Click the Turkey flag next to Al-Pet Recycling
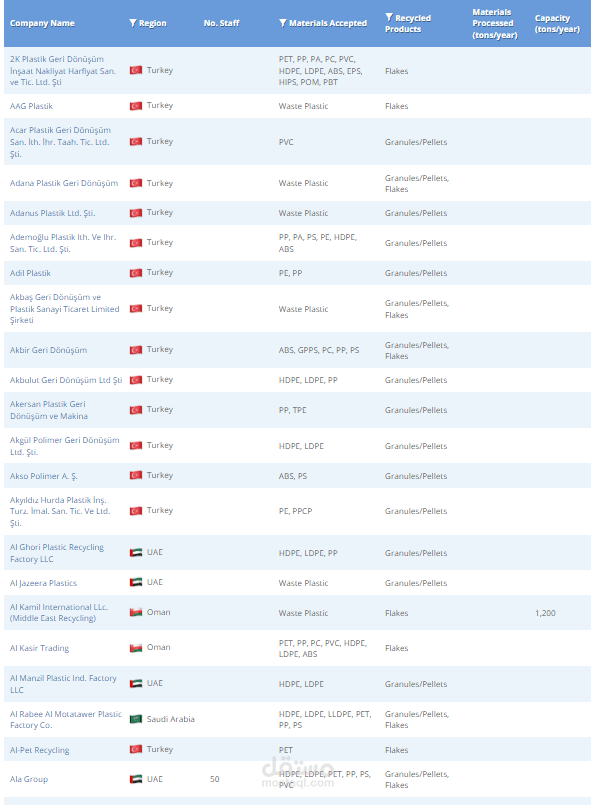Image resolution: width=596 pixels, height=805 pixels. 136,750
